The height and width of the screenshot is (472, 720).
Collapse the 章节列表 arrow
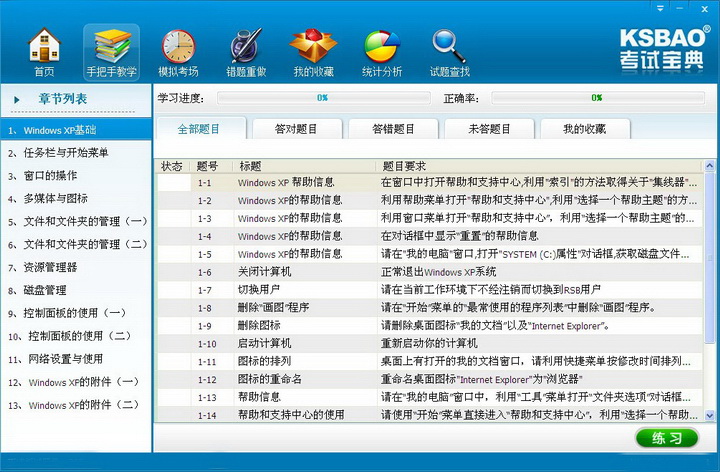17,99
